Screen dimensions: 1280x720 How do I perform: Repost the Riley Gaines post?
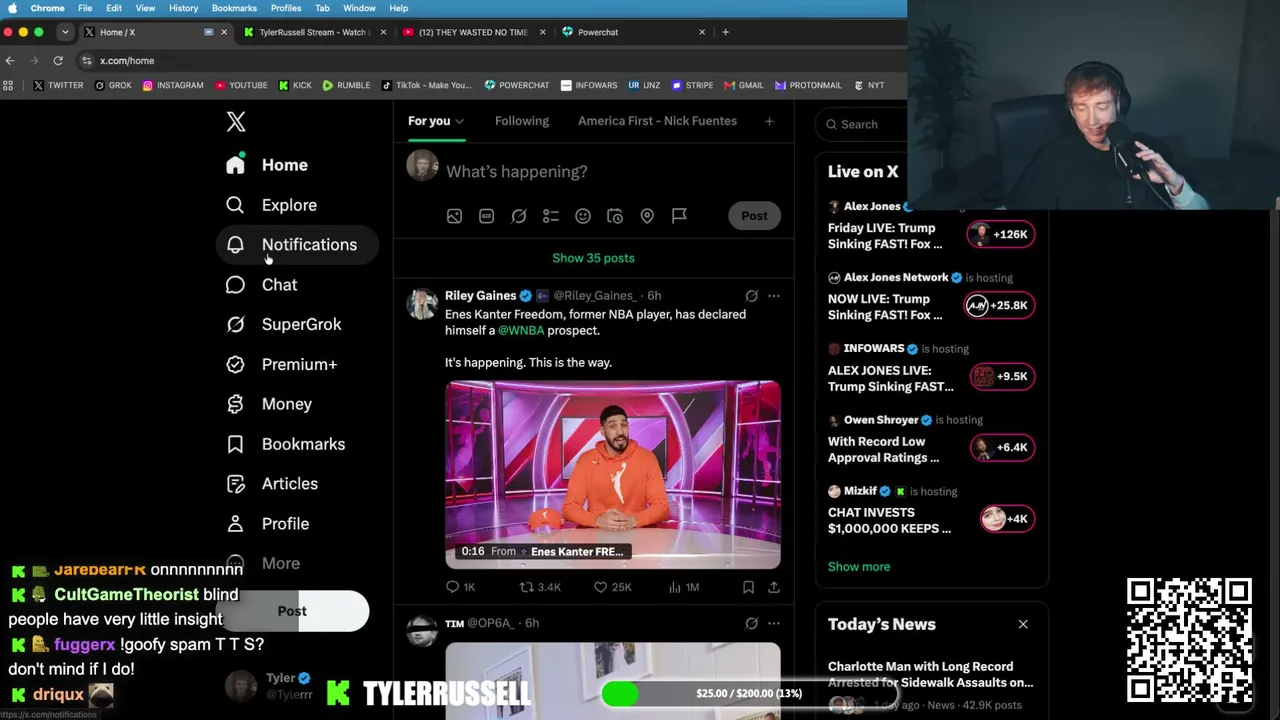tap(540, 587)
